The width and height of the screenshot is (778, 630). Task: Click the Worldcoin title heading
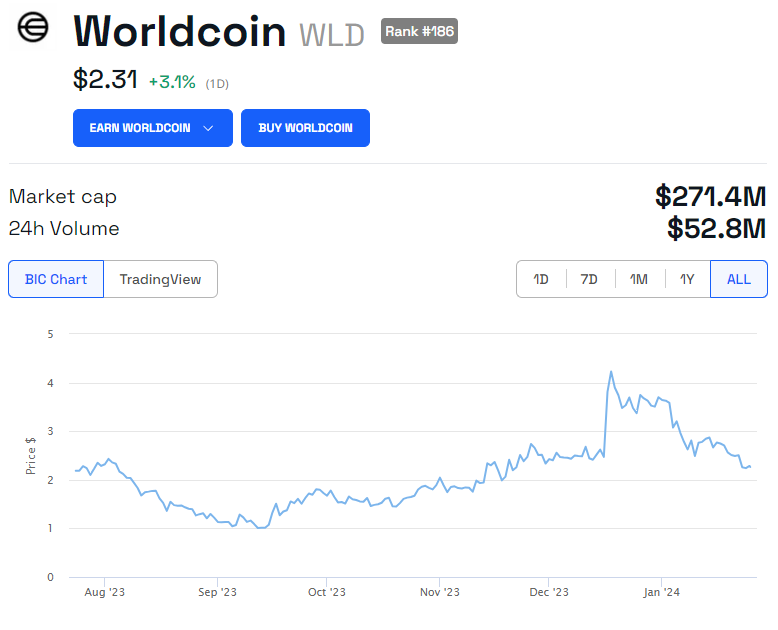click(x=180, y=32)
